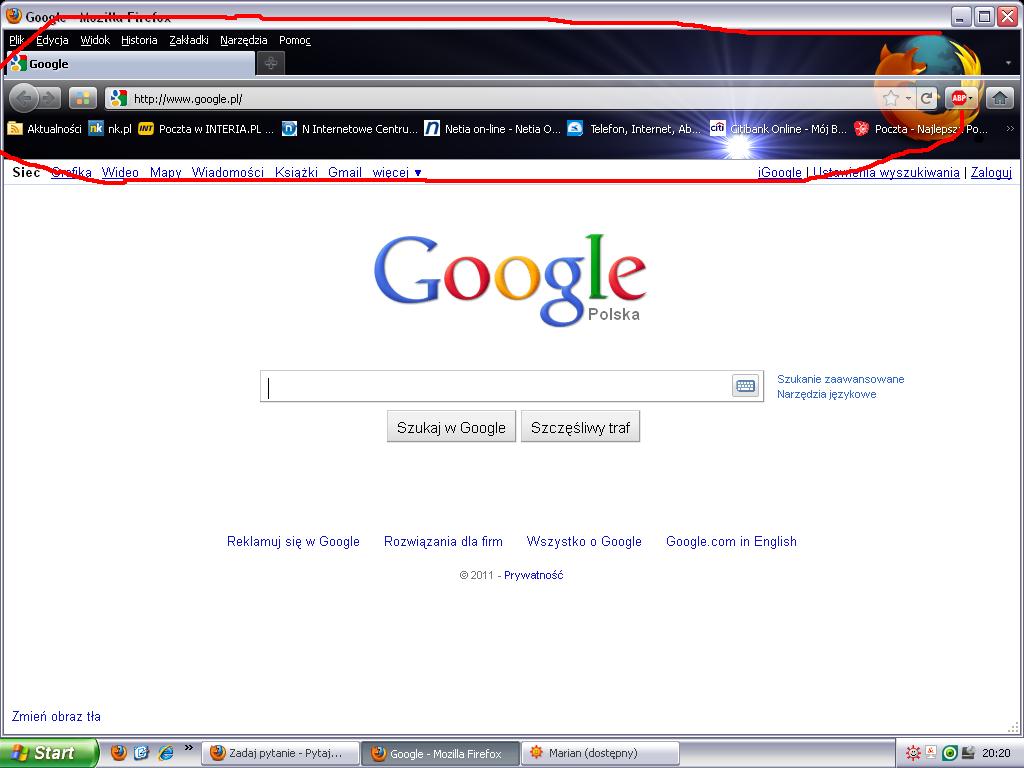Click the Szczęśliwy traf button
The height and width of the screenshot is (768, 1024).
(x=580, y=427)
